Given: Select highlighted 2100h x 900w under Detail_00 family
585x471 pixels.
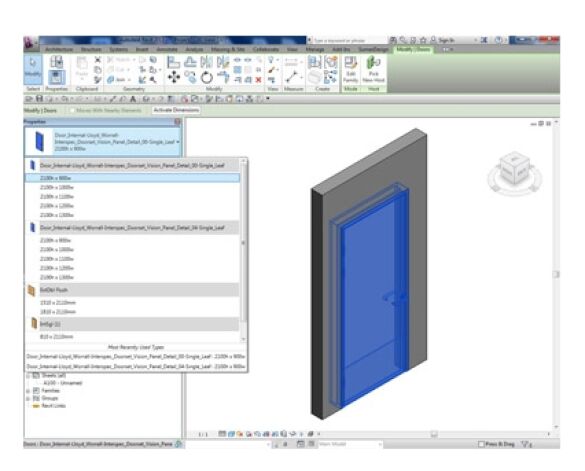Looking at the screenshot, I should [132, 178].
